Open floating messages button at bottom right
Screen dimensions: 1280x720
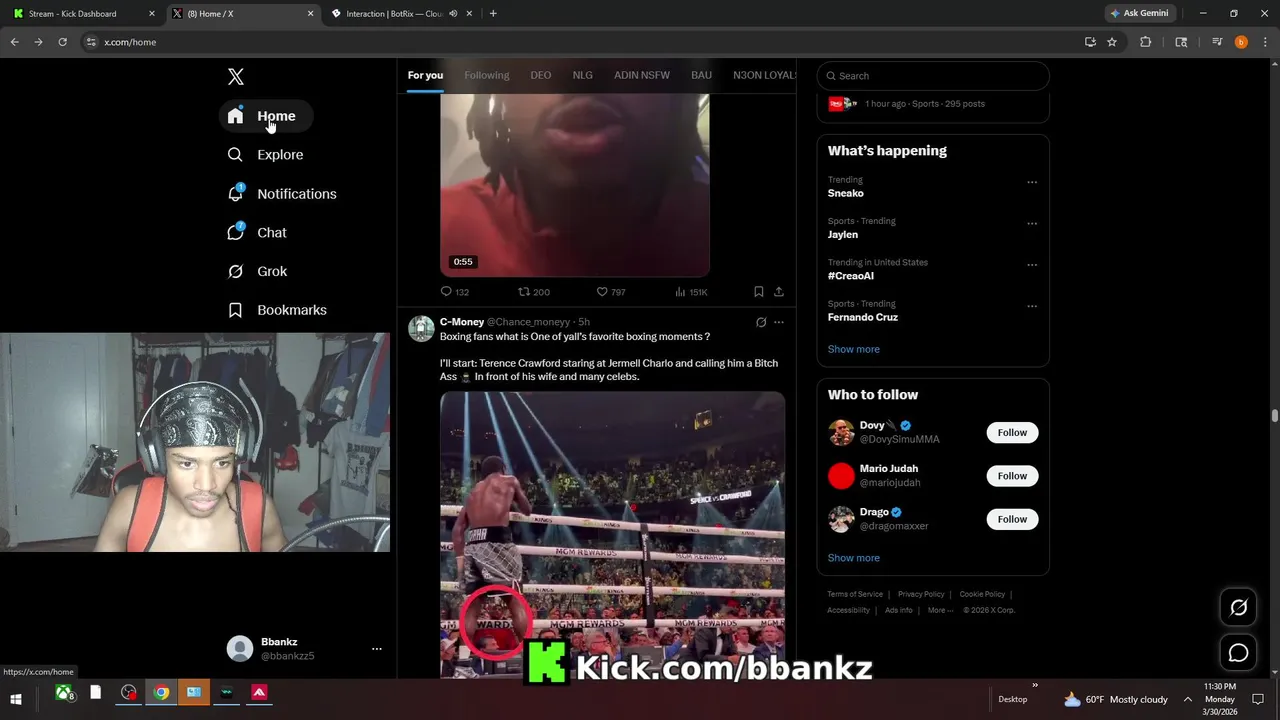(x=1238, y=653)
